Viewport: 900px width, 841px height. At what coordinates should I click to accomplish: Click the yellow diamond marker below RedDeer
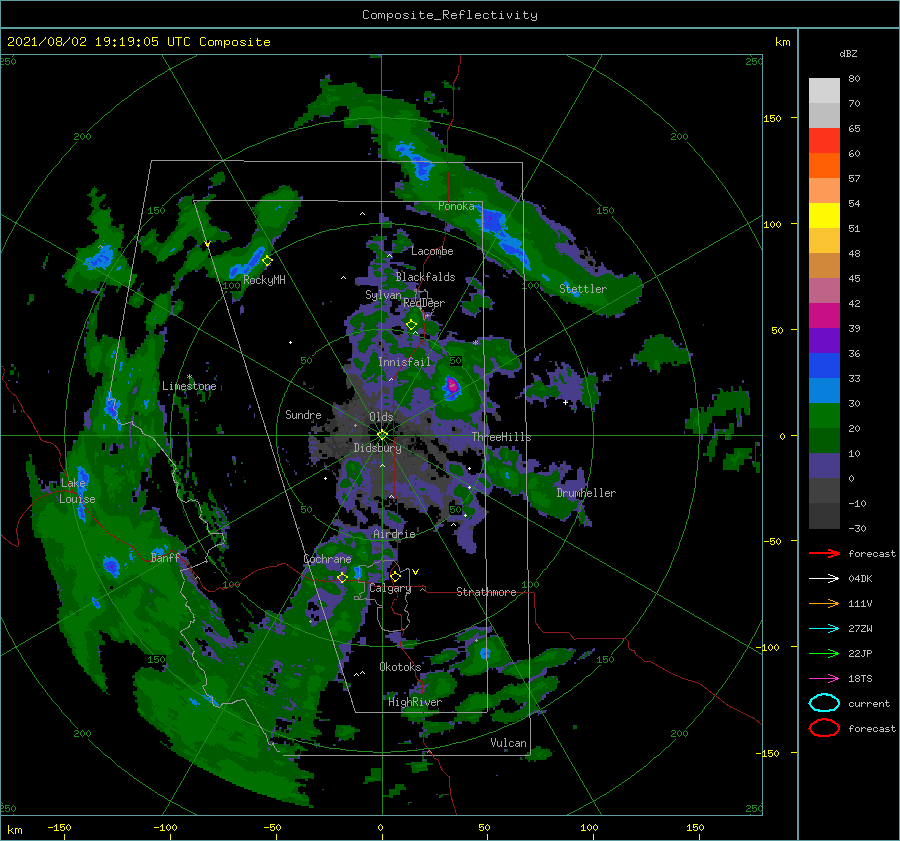click(411, 325)
